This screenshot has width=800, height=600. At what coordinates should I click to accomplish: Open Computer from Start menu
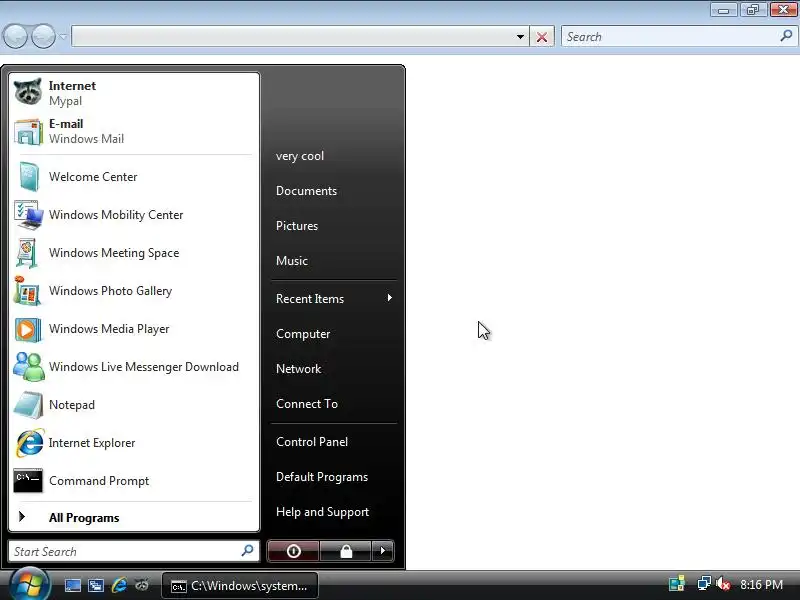click(x=303, y=334)
